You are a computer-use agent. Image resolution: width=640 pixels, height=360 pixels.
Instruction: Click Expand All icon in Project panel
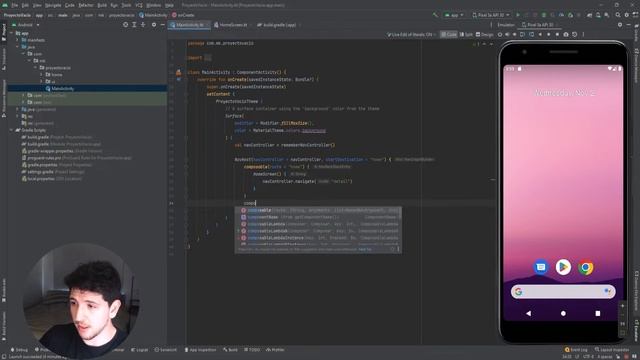[134, 25]
